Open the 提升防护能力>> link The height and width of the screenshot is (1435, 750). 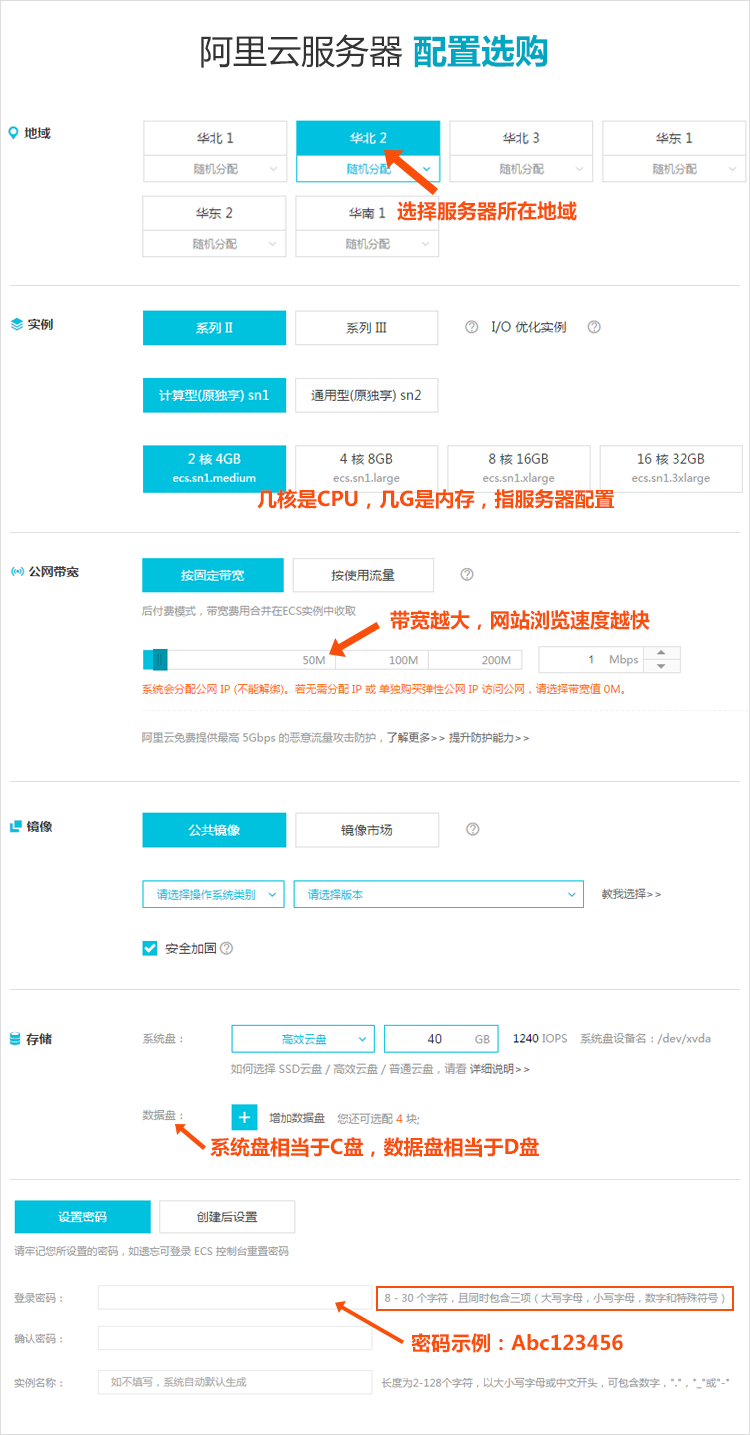(489, 738)
